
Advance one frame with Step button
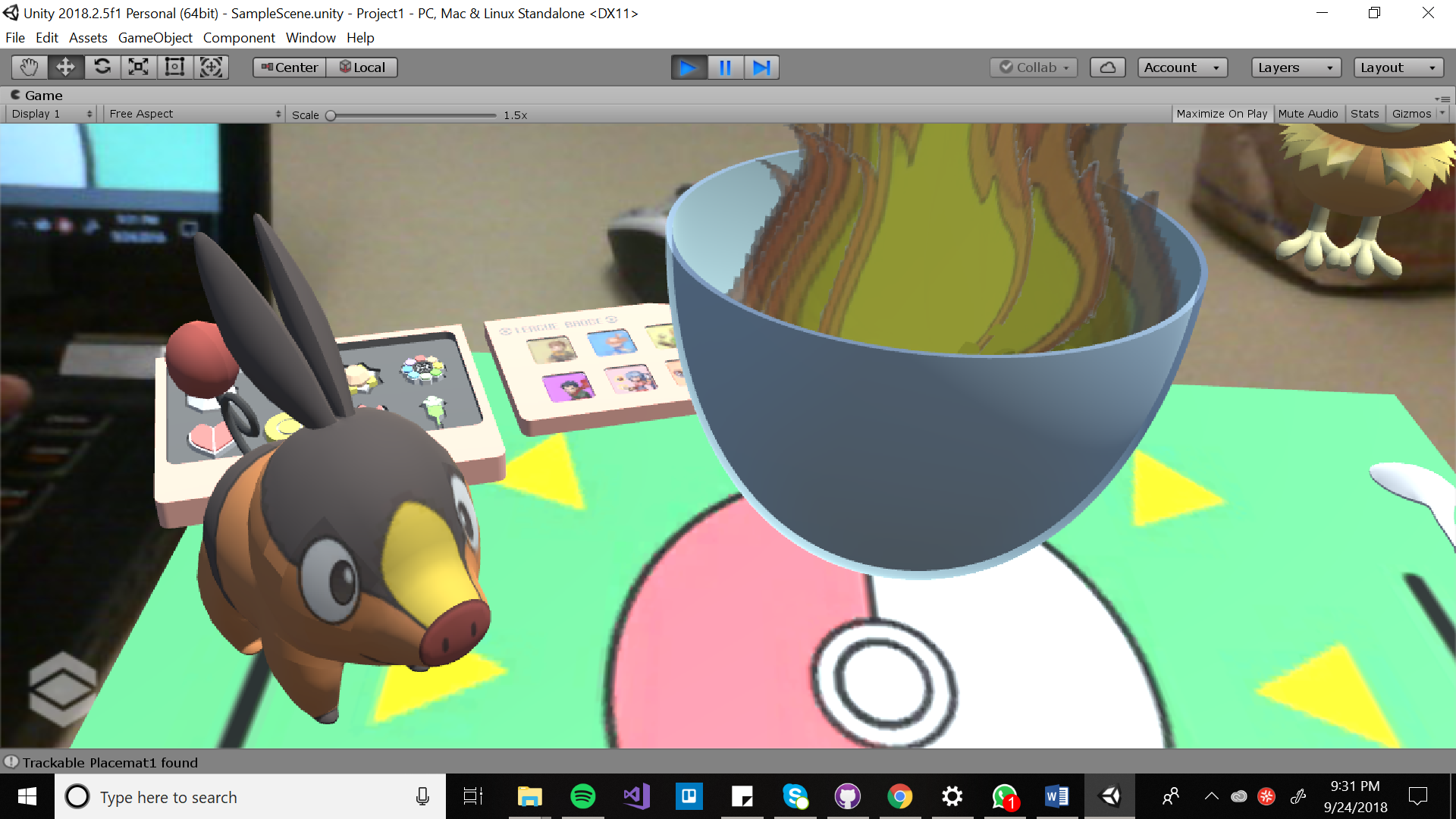click(x=761, y=67)
